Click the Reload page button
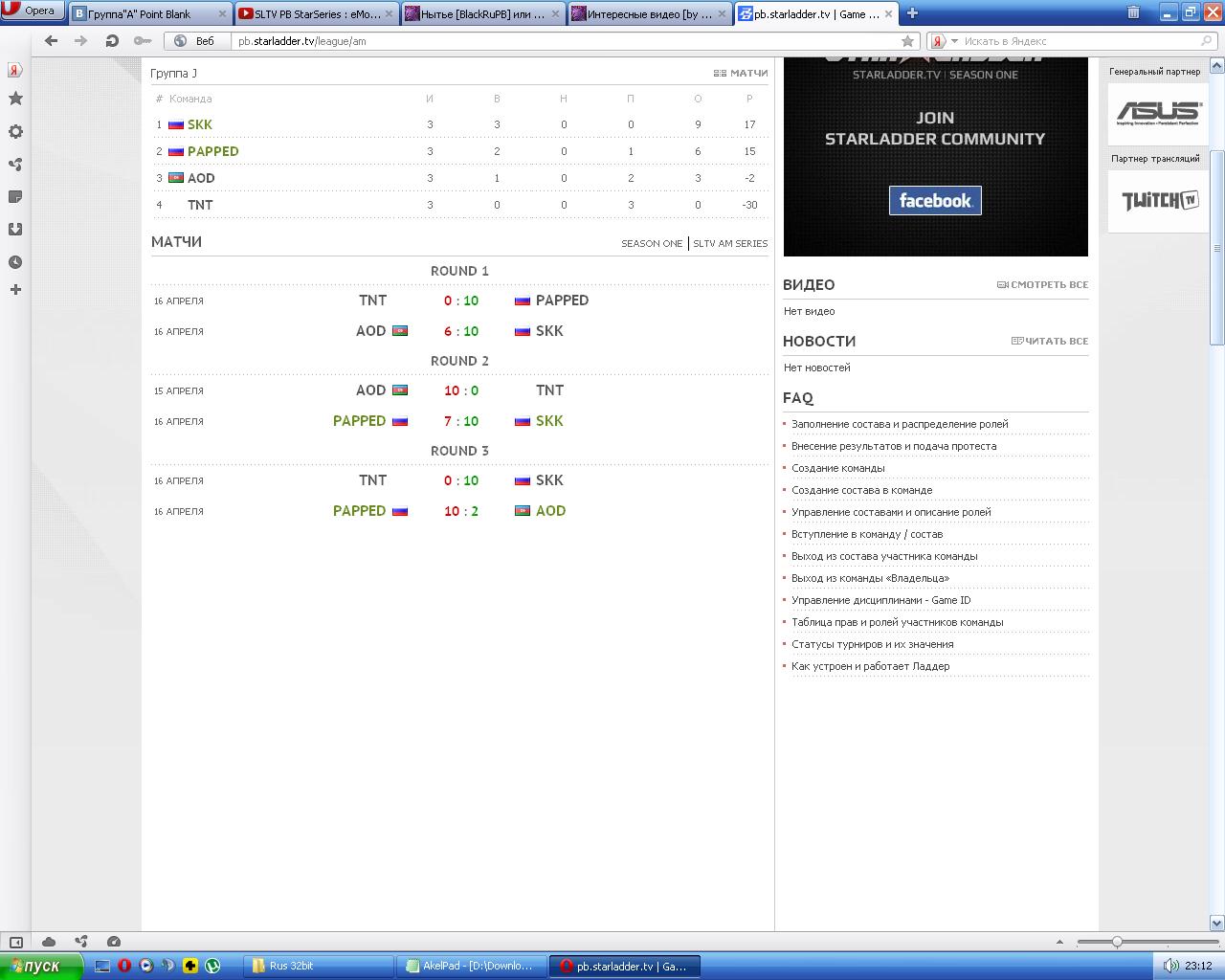Viewport: 1225px width, 980px height. point(112,41)
